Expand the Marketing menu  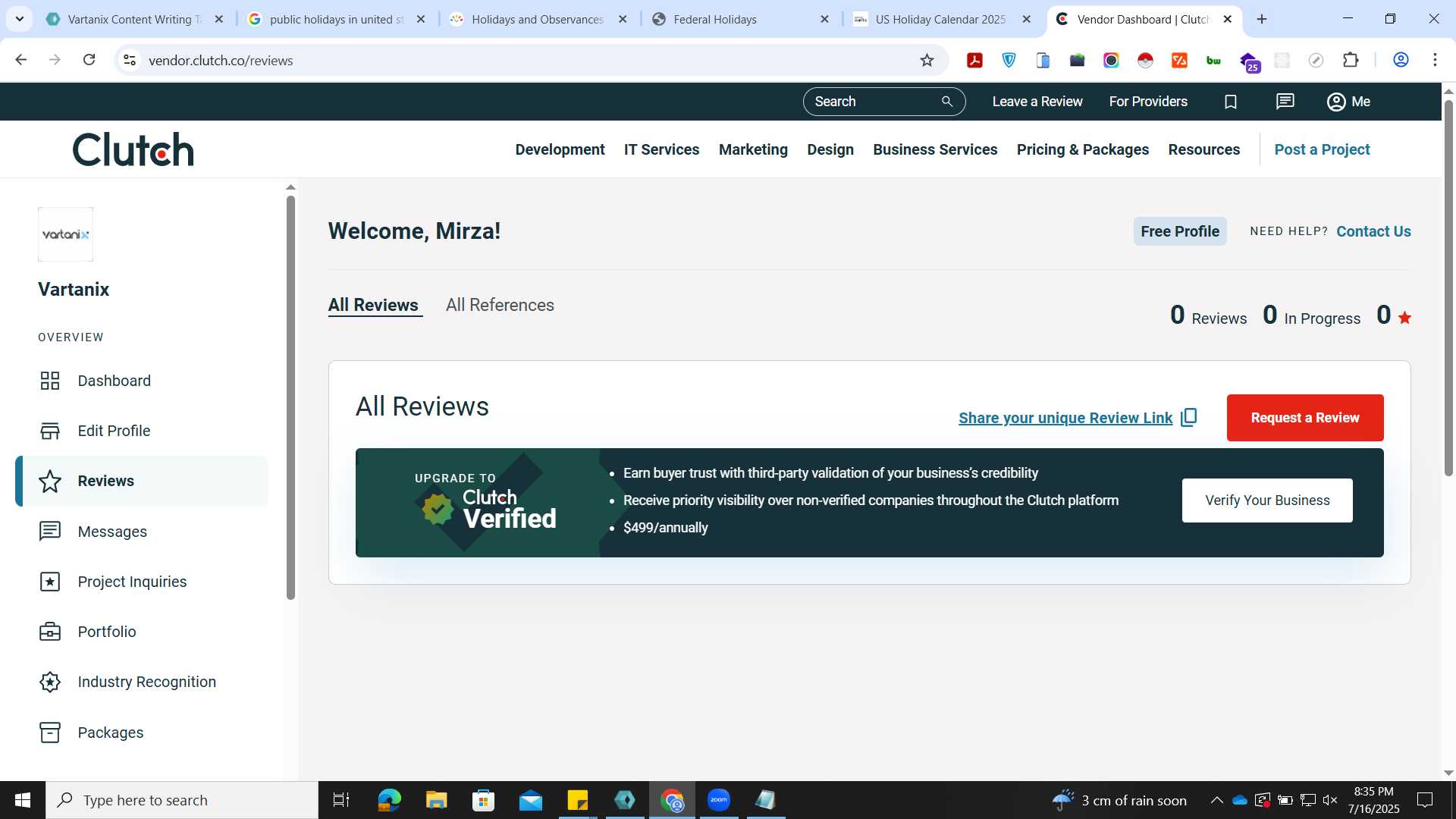point(753,149)
